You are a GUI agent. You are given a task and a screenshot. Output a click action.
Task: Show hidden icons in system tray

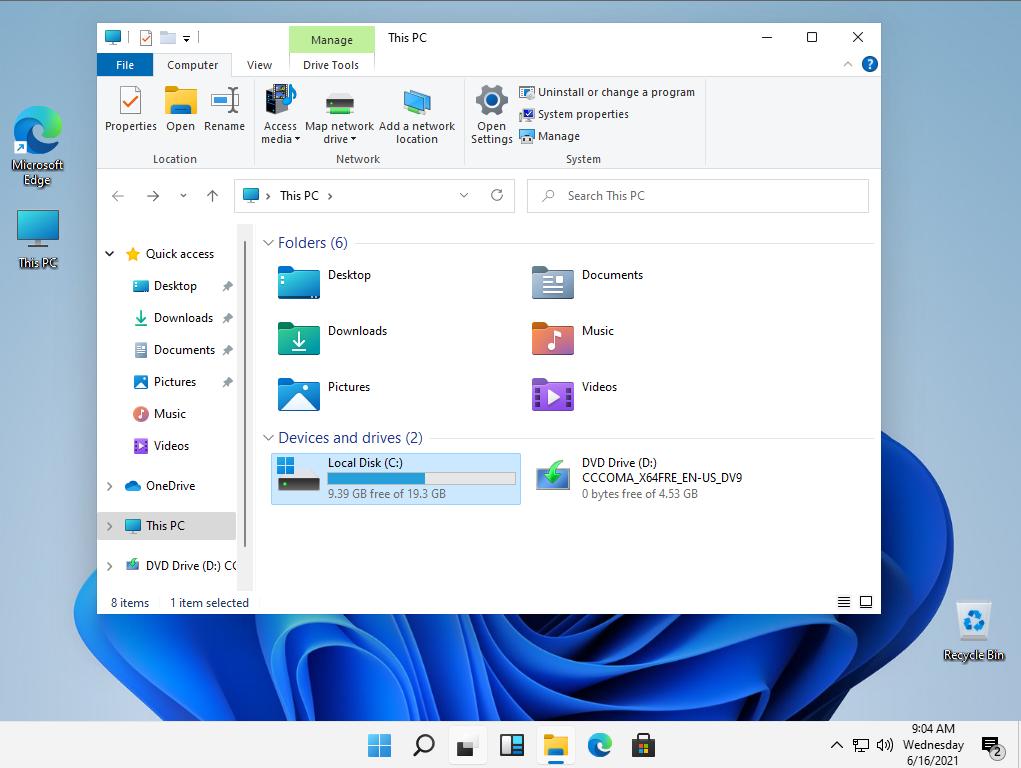(x=837, y=745)
